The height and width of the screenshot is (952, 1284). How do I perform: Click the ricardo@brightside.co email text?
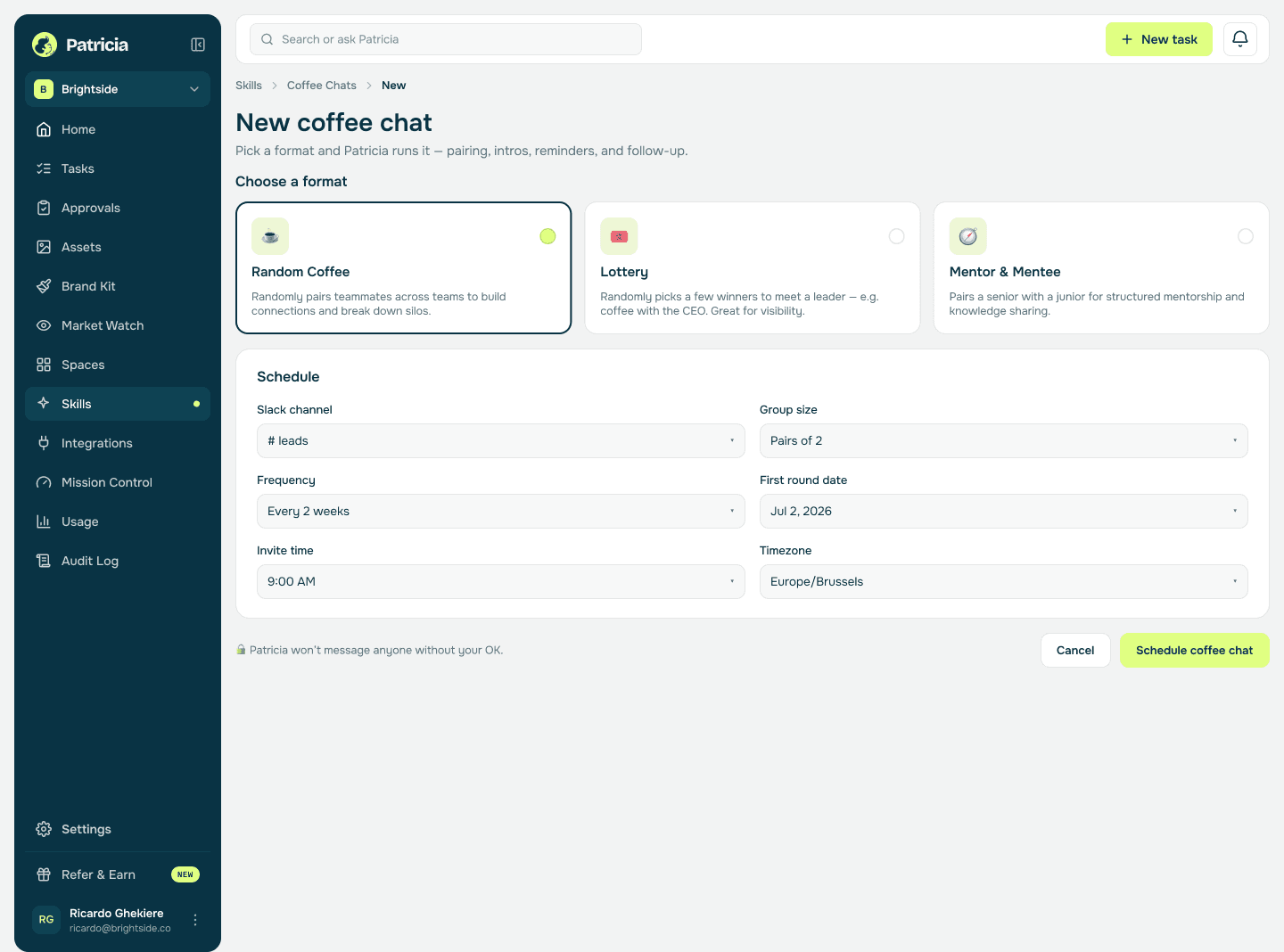(120, 928)
